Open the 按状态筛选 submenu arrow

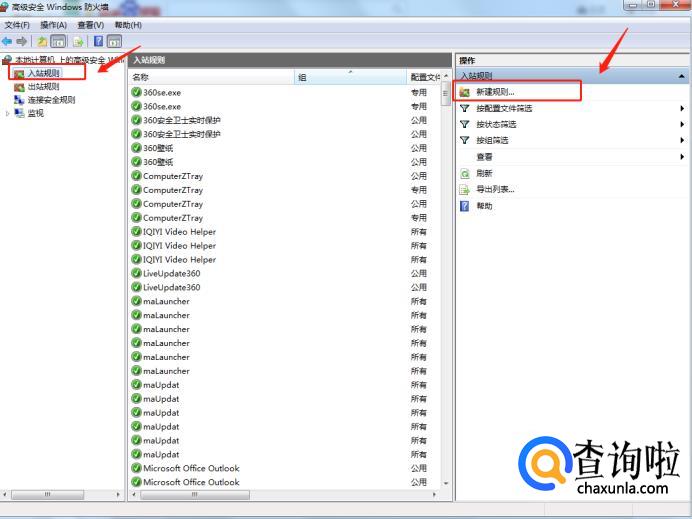pos(682,124)
